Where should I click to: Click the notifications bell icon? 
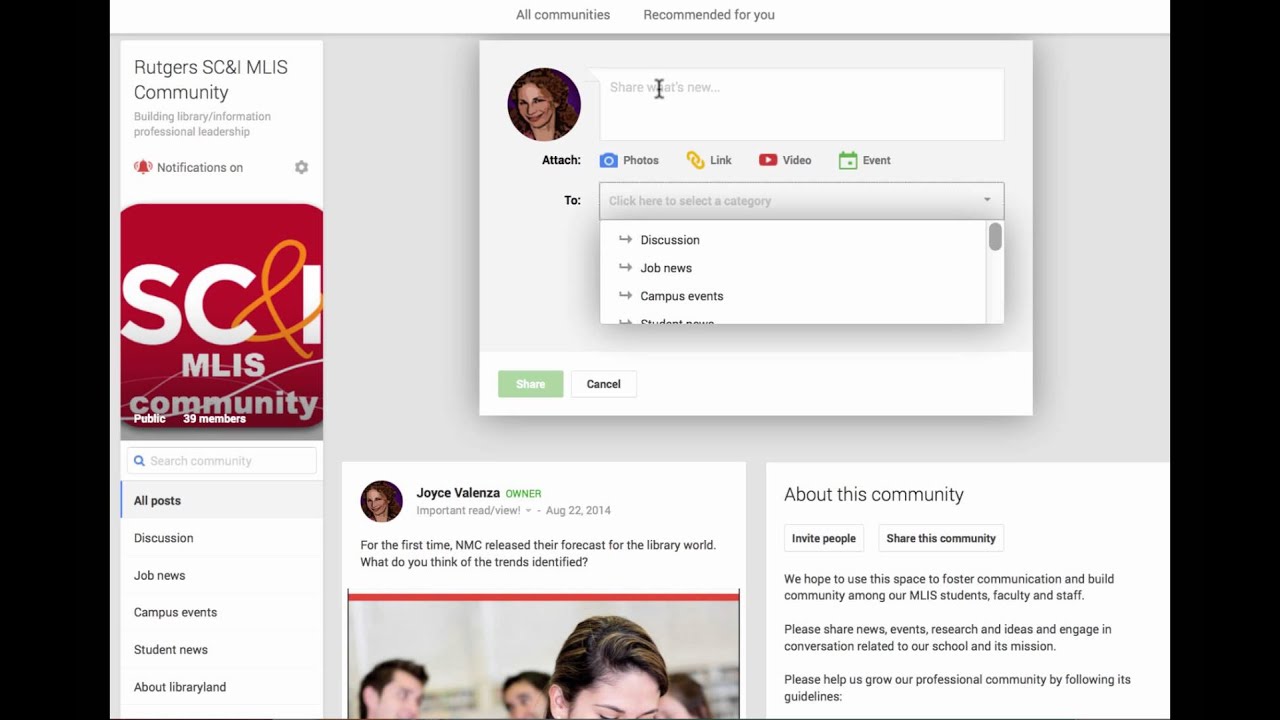(x=143, y=167)
